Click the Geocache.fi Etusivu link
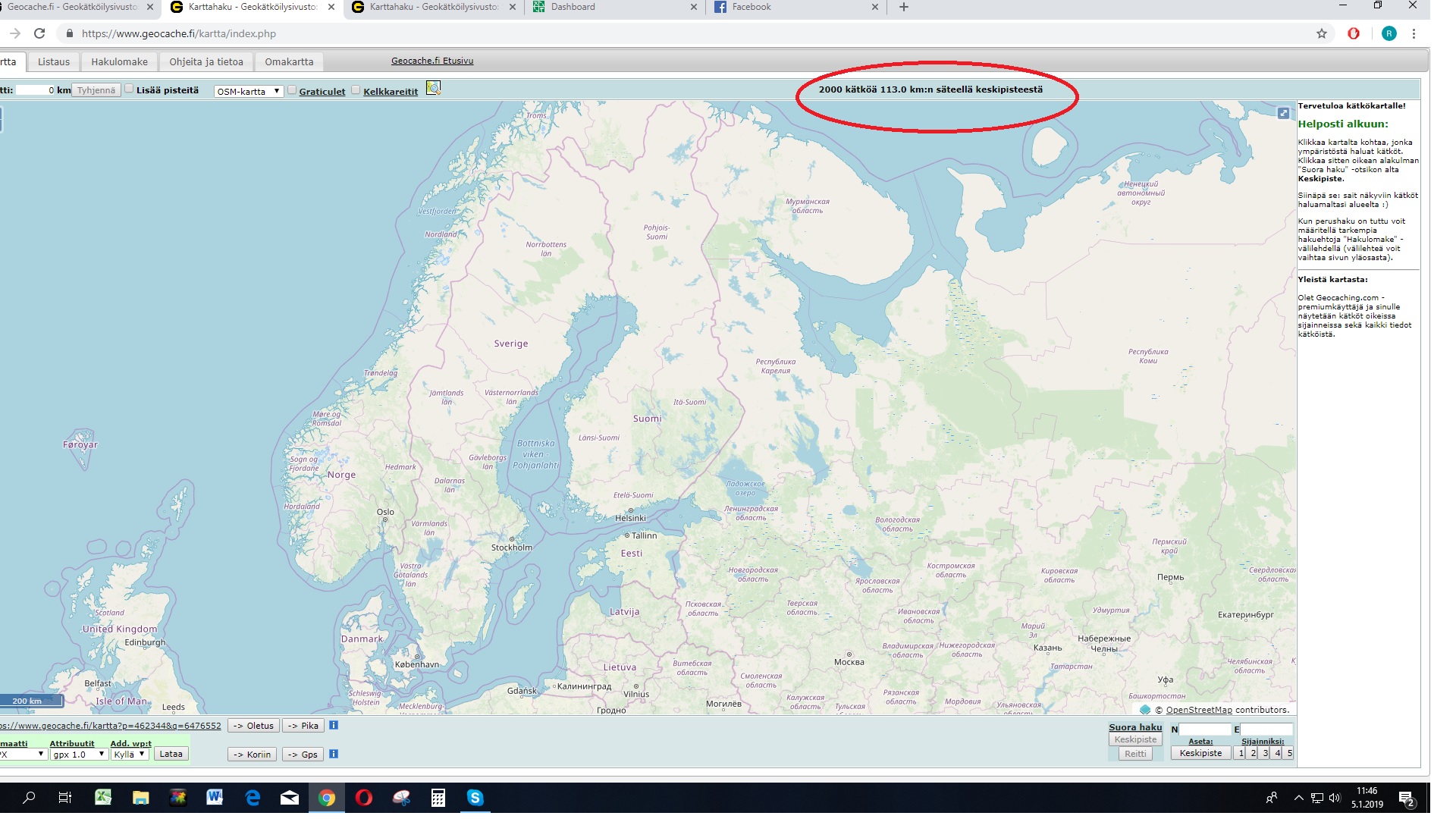This screenshot has height=819, width=1456. [x=433, y=61]
